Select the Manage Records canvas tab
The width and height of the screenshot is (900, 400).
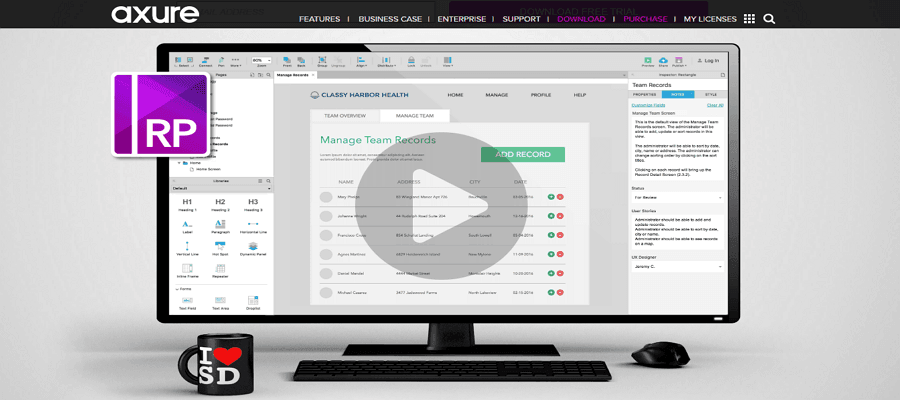295,75
